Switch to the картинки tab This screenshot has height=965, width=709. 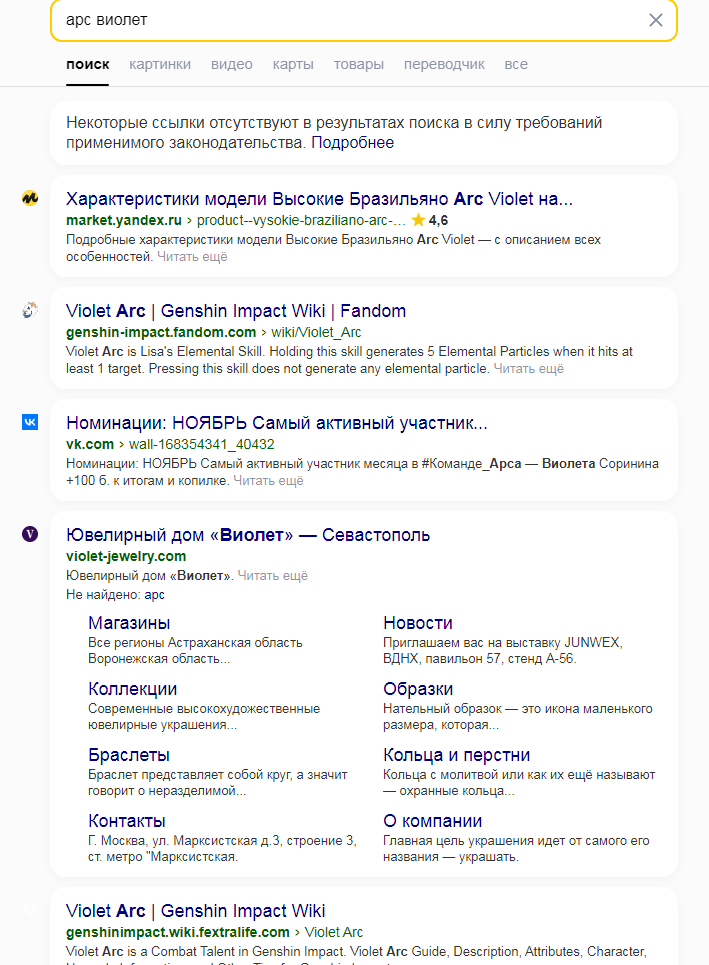[160, 64]
